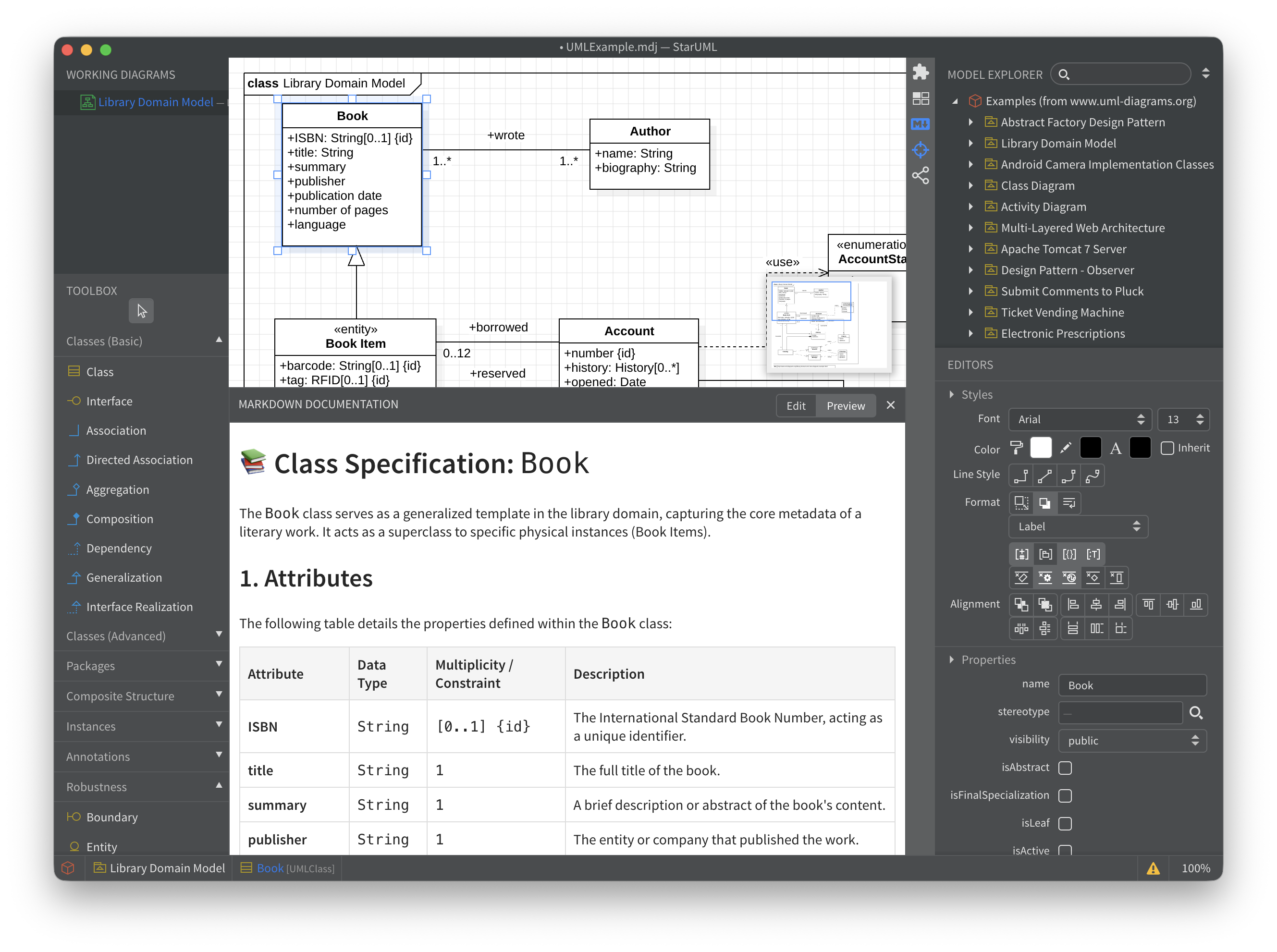Select the oblique line style icon
Image resolution: width=1277 pixels, height=952 pixels.
1044,476
